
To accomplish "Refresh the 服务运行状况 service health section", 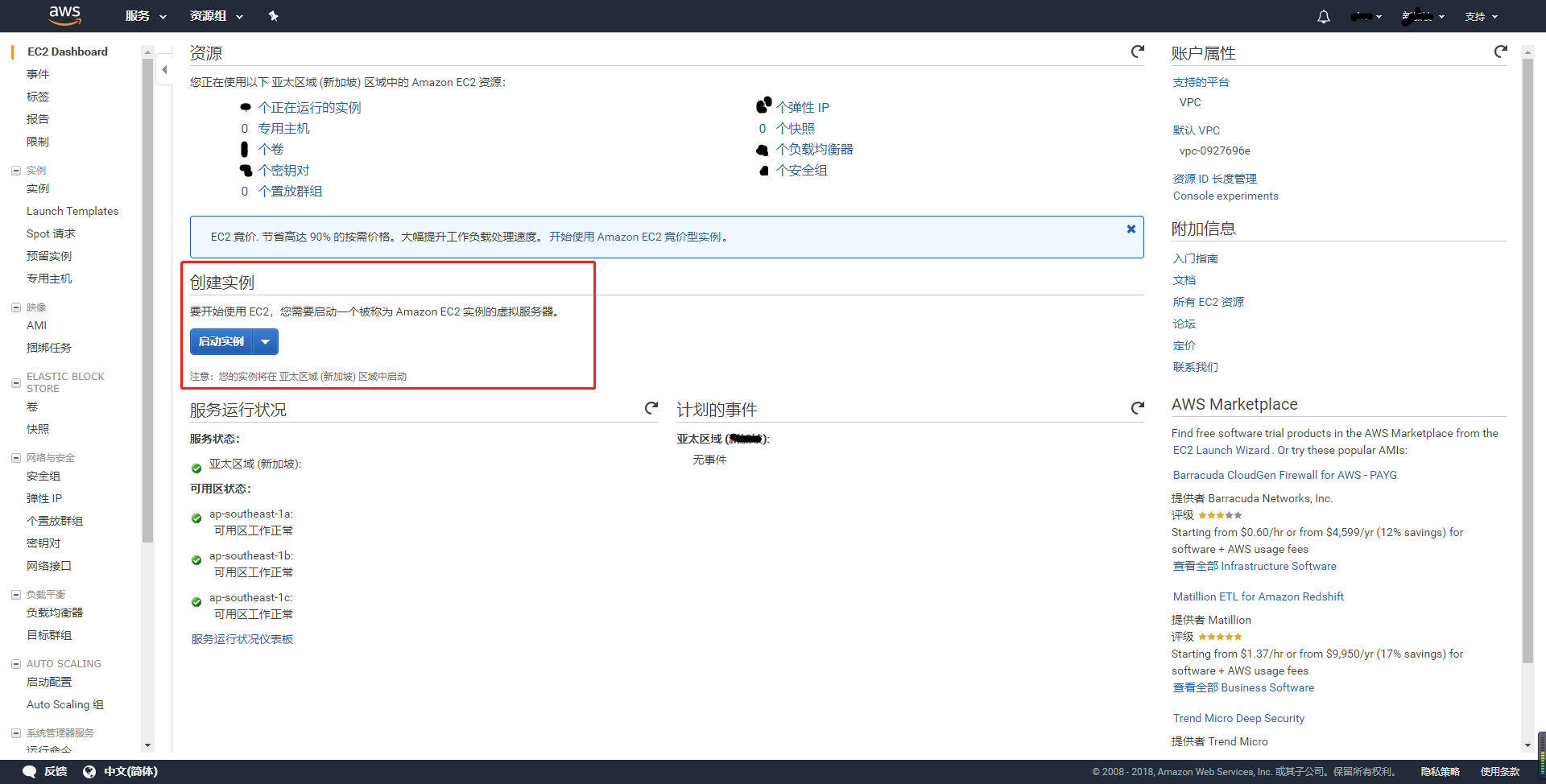I will click(651, 408).
